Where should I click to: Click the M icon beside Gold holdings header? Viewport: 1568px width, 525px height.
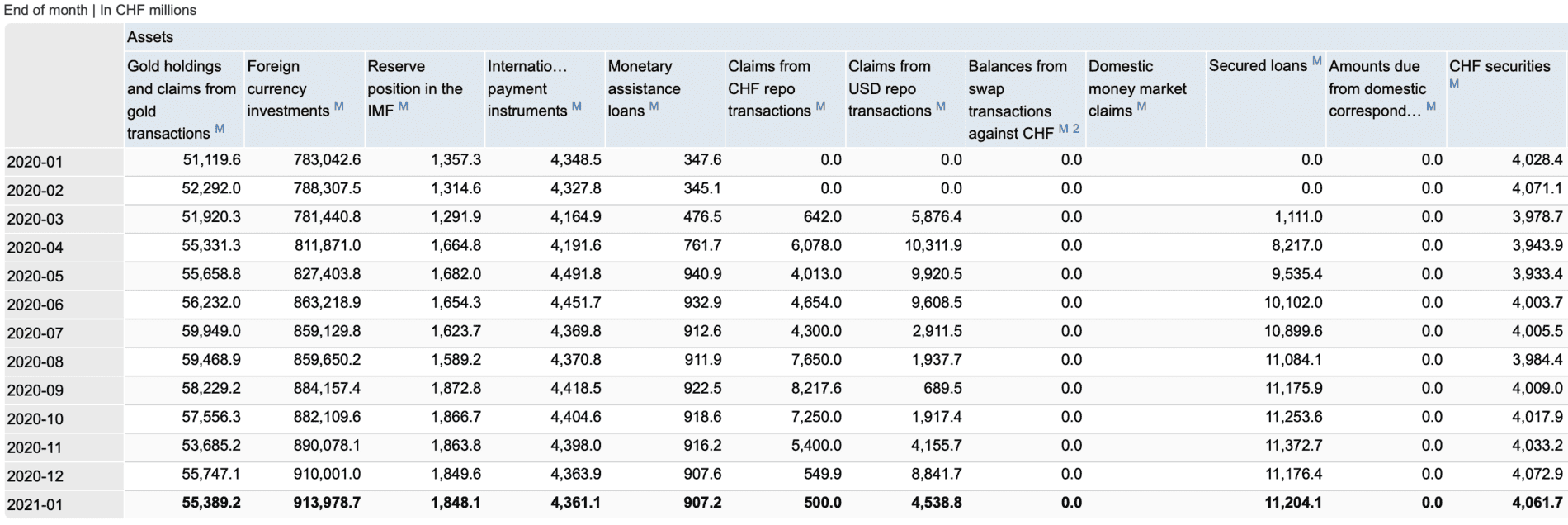point(220,129)
